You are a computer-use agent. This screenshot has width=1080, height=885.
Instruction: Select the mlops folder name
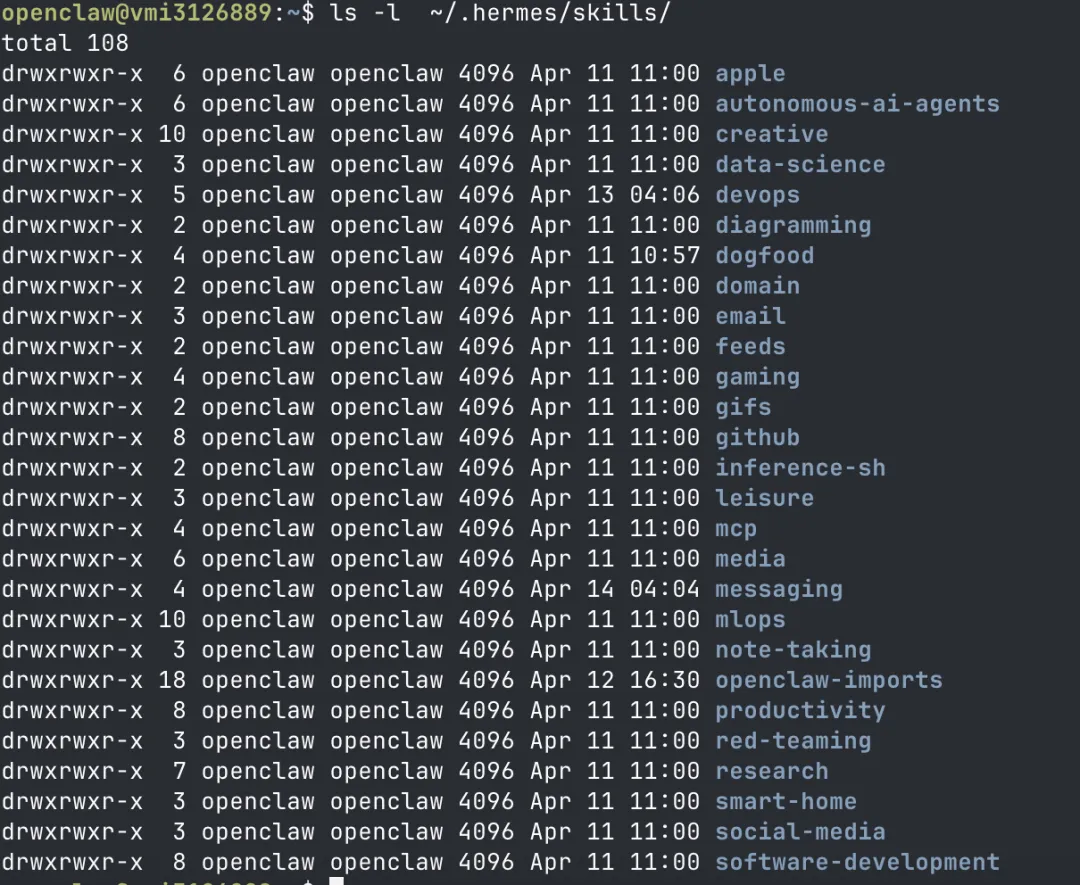point(750,620)
